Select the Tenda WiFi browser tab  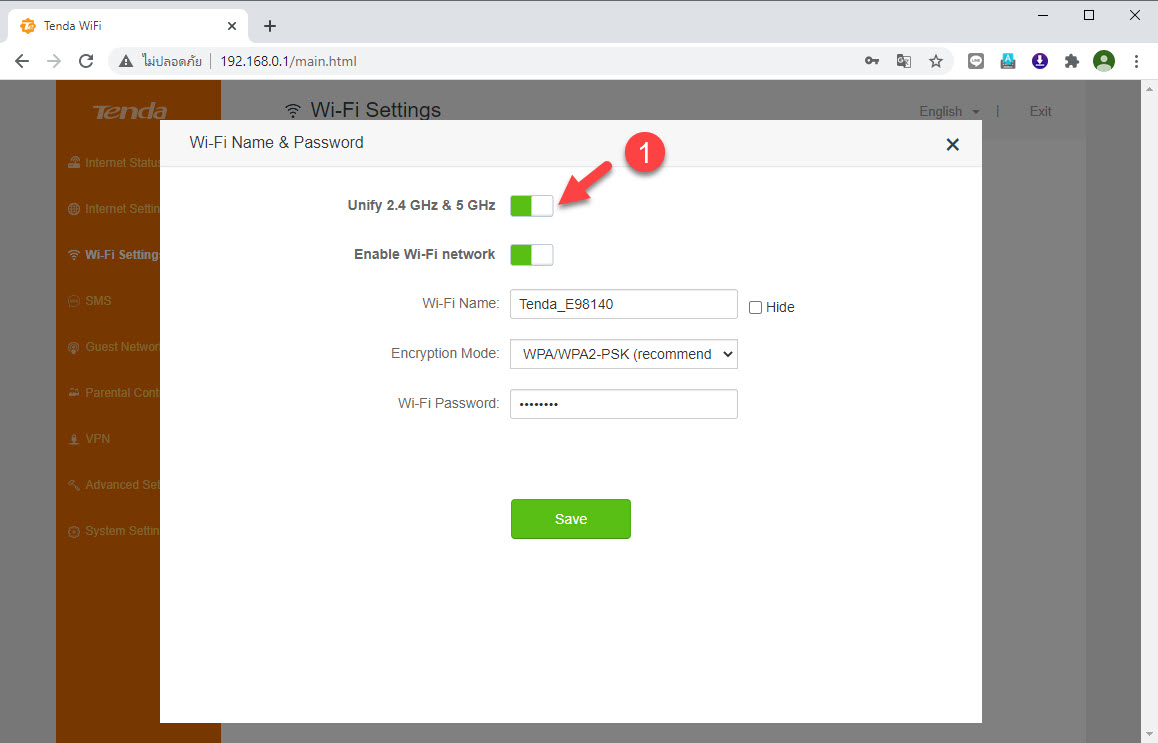coord(128,26)
